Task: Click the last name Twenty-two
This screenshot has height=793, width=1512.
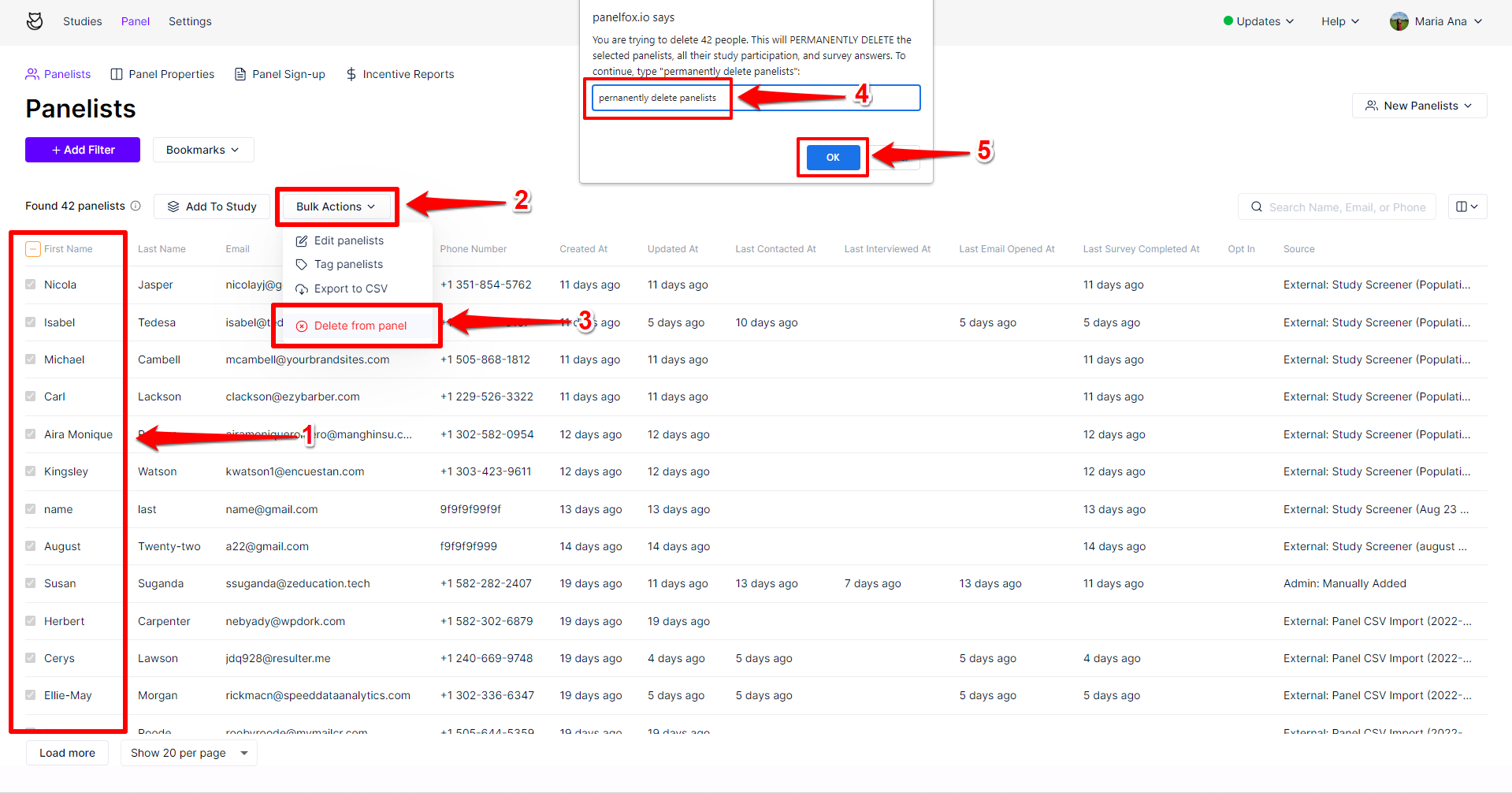Action: click(x=169, y=546)
